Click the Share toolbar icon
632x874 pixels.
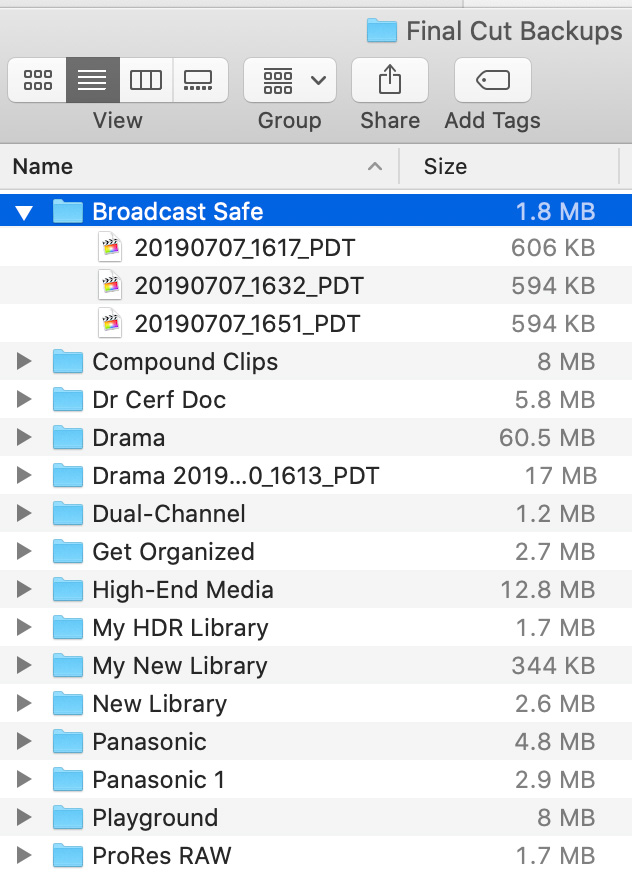click(390, 80)
